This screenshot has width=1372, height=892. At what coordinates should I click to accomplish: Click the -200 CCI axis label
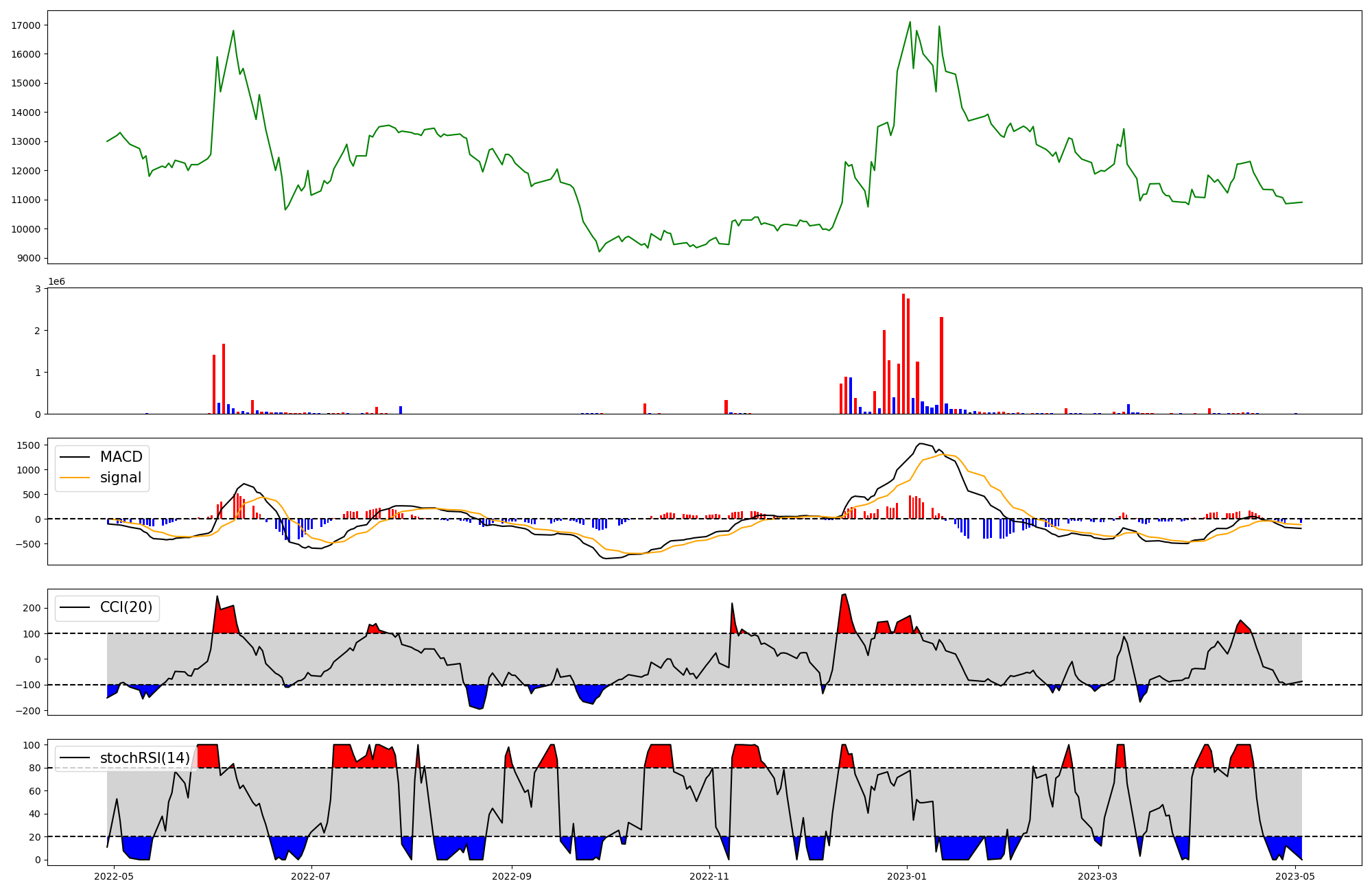click(x=28, y=711)
